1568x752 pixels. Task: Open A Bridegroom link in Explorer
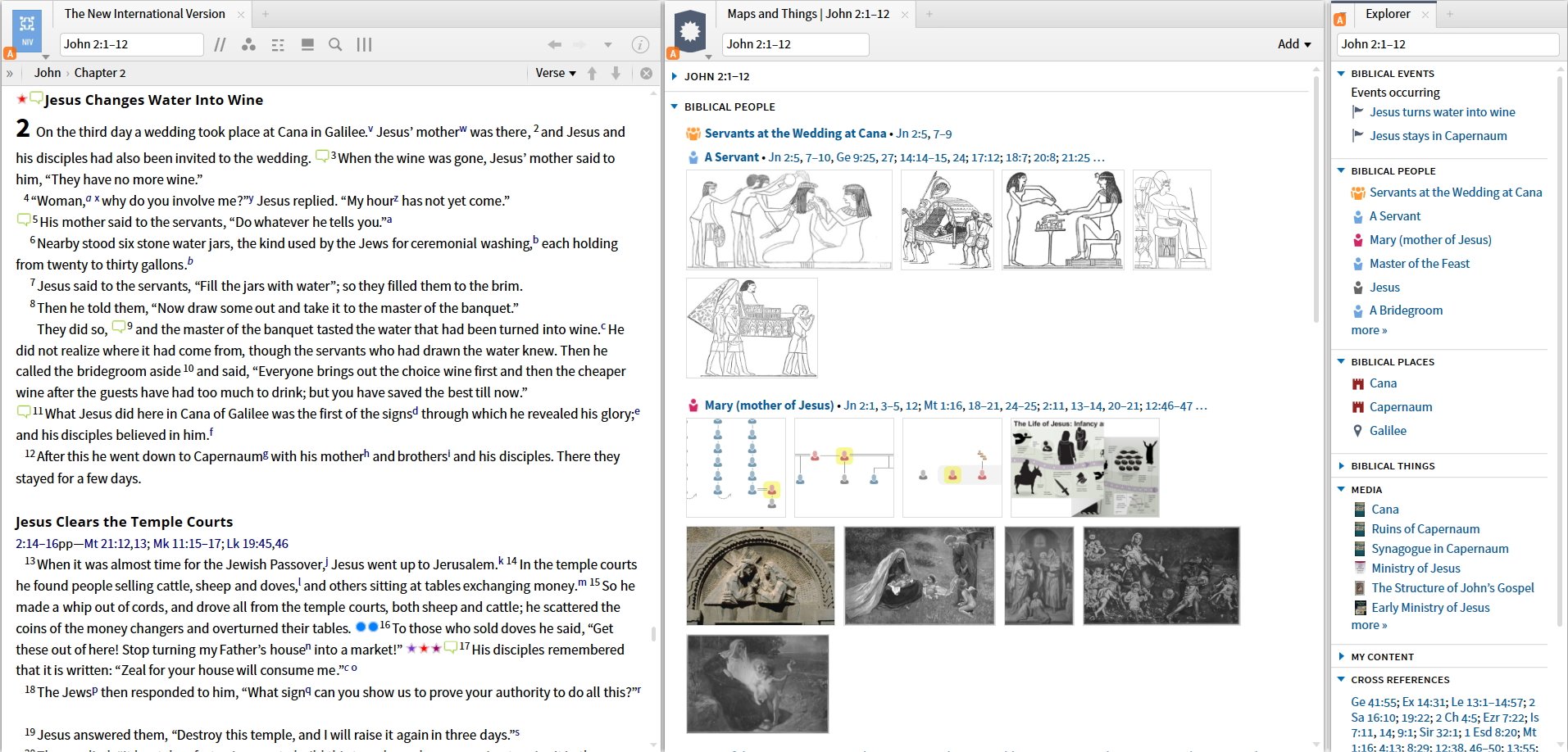pos(1406,310)
